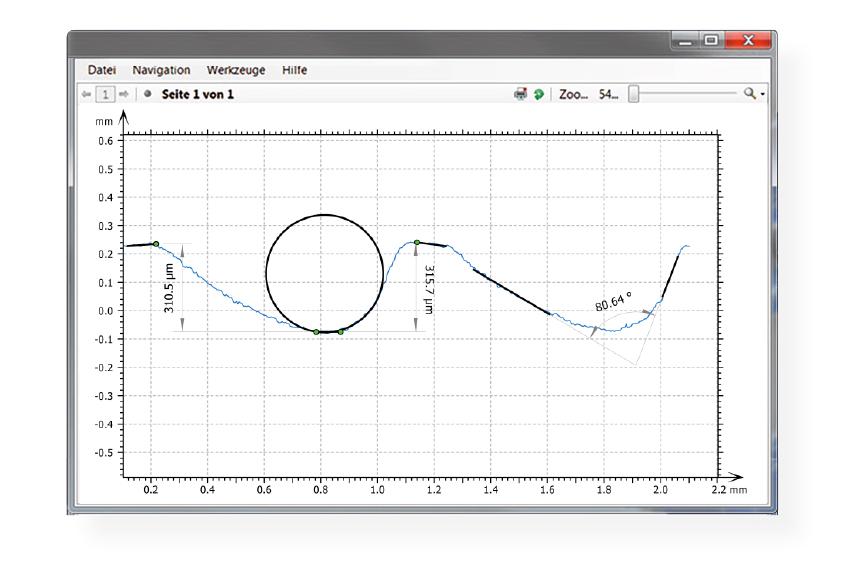Select the 80.64° angle label
This screenshot has width=848, height=565.
pos(613,302)
